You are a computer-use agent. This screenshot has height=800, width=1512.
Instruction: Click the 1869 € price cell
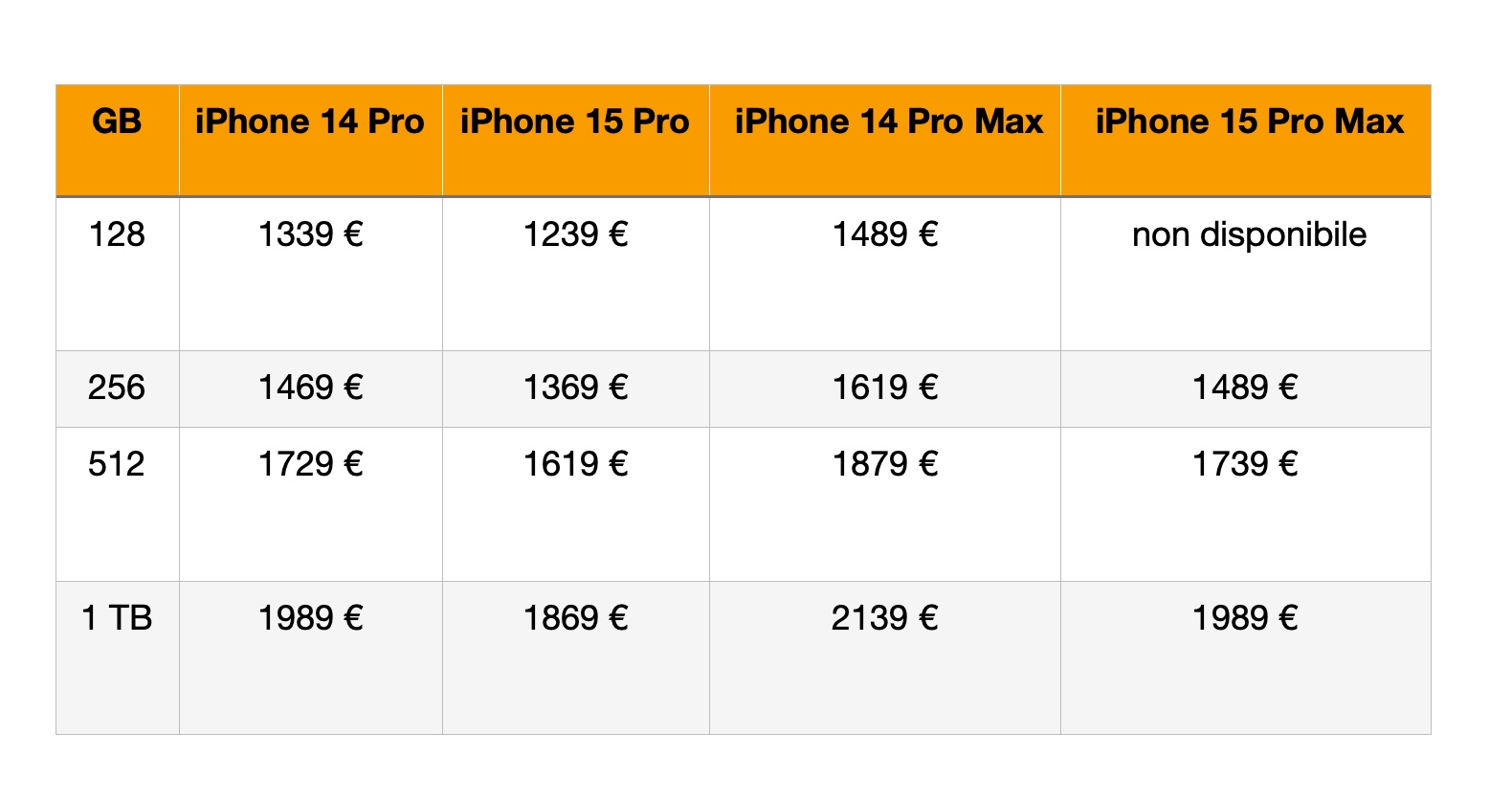575,618
